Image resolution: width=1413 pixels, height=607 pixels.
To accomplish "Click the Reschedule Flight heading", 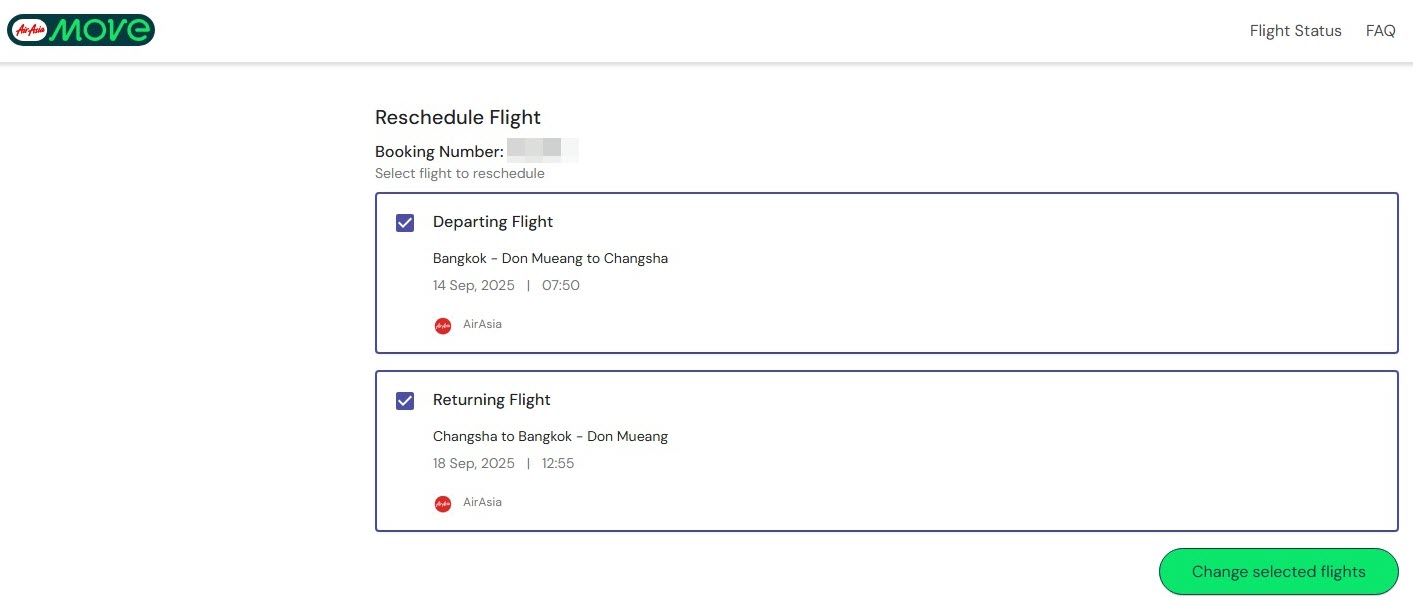I will click(457, 117).
